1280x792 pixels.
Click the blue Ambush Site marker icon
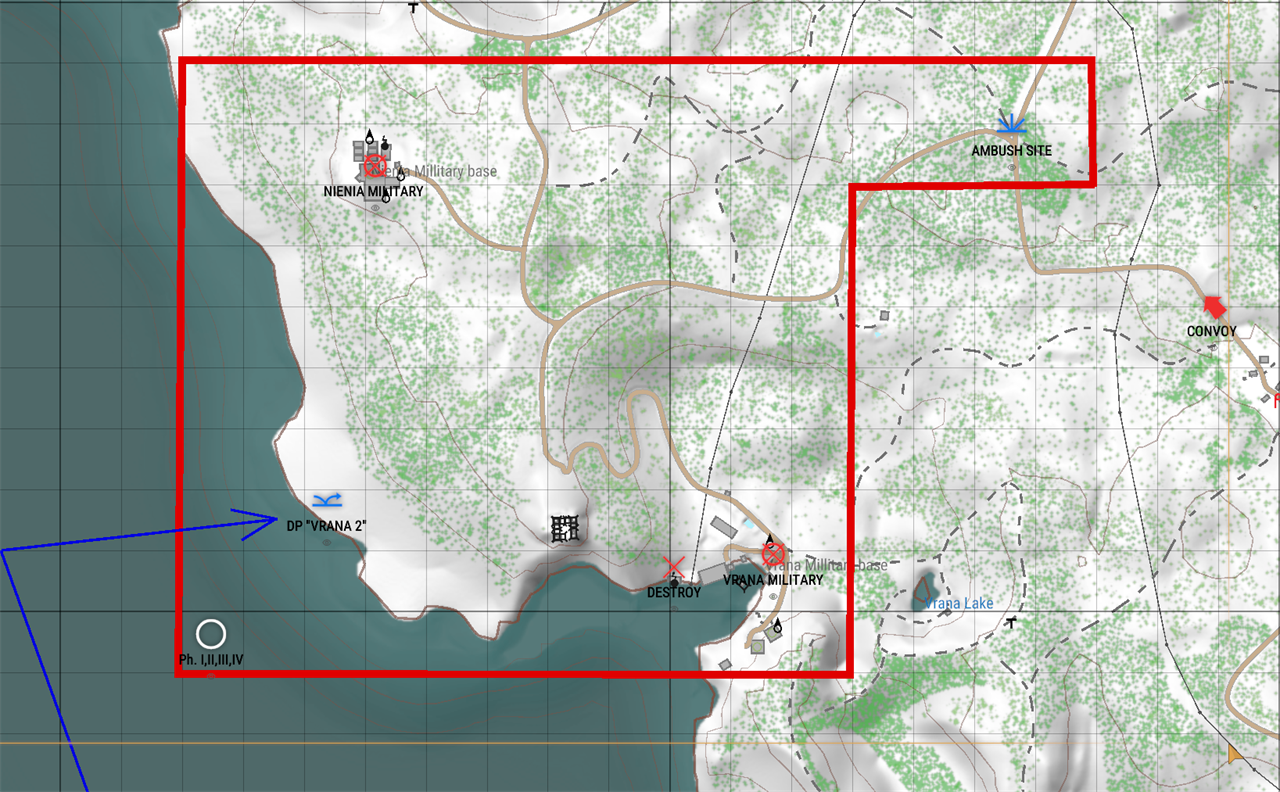(1011, 125)
